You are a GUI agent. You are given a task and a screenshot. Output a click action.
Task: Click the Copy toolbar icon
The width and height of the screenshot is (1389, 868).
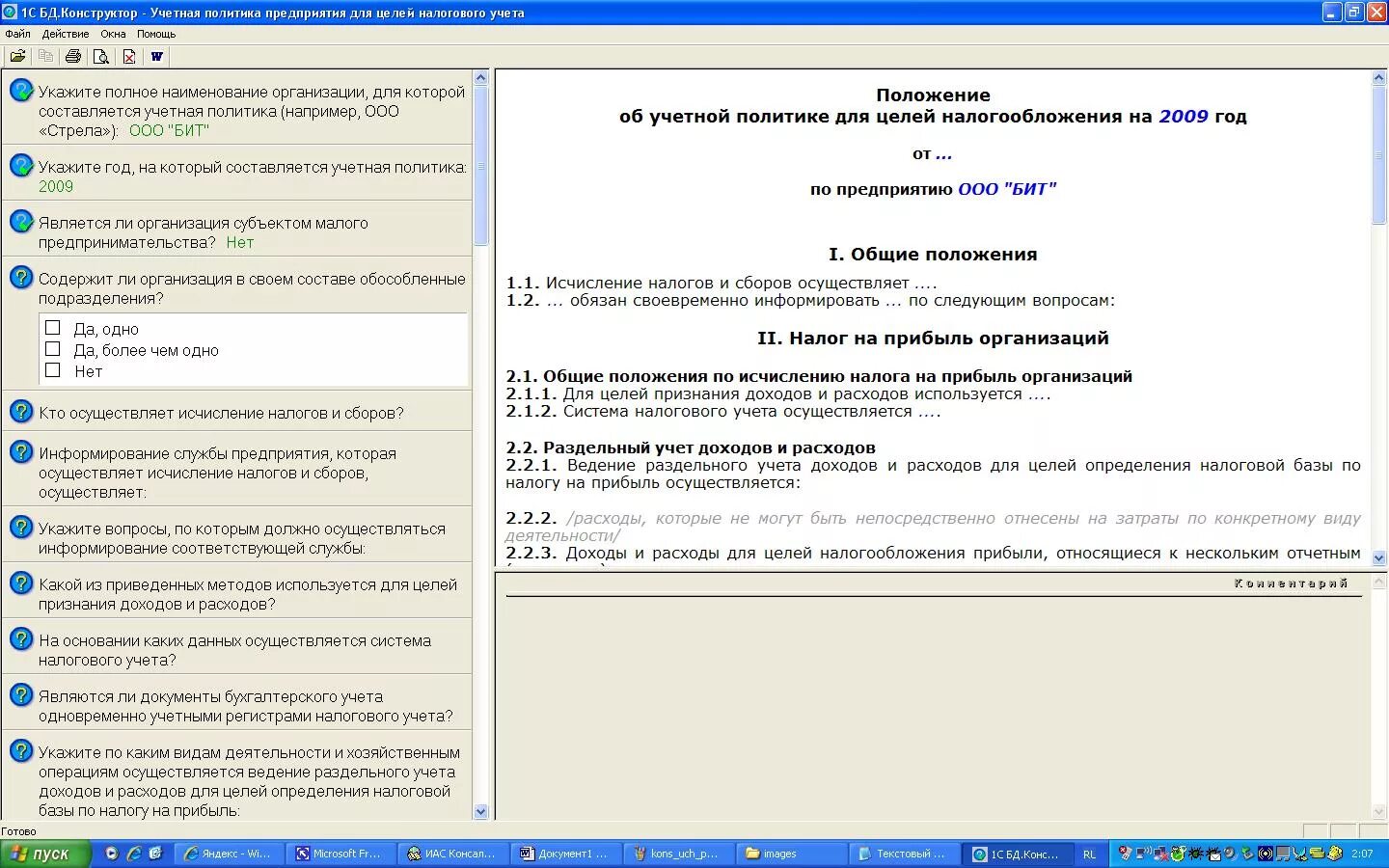click(x=45, y=56)
